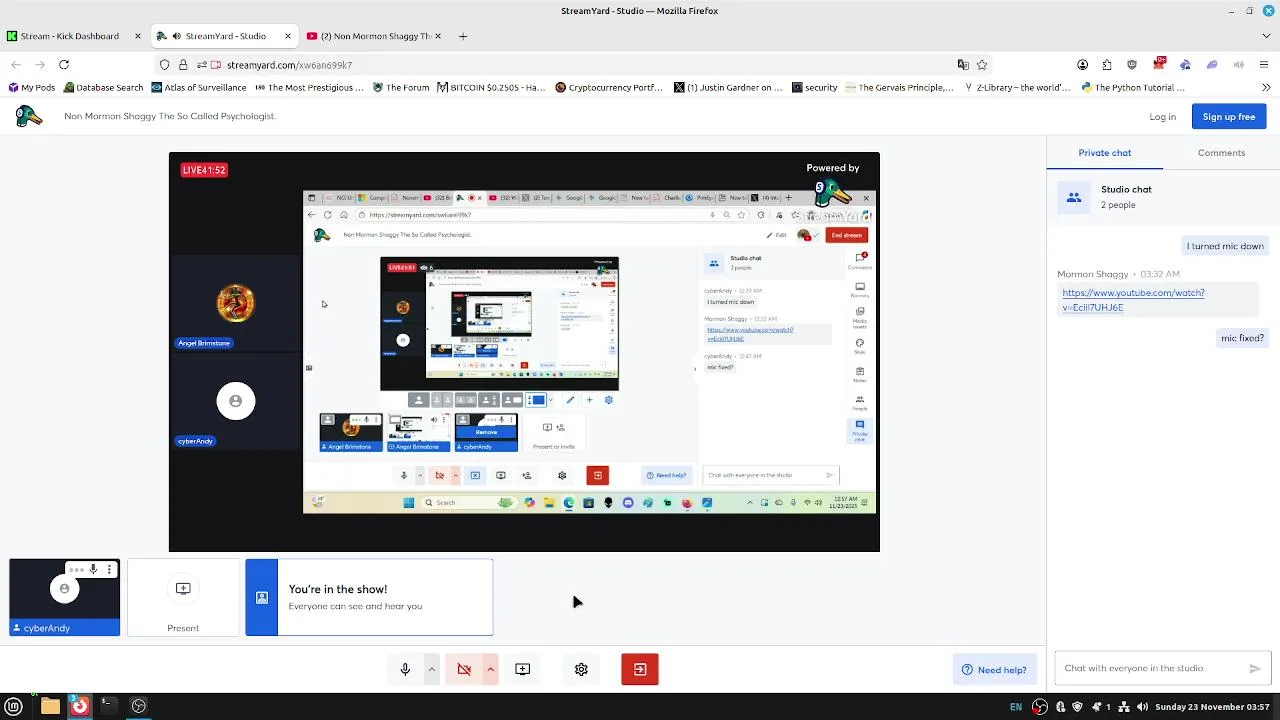The image size is (1280, 720).
Task: Open the Present screen share tile
Action: (x=183, y=598)
